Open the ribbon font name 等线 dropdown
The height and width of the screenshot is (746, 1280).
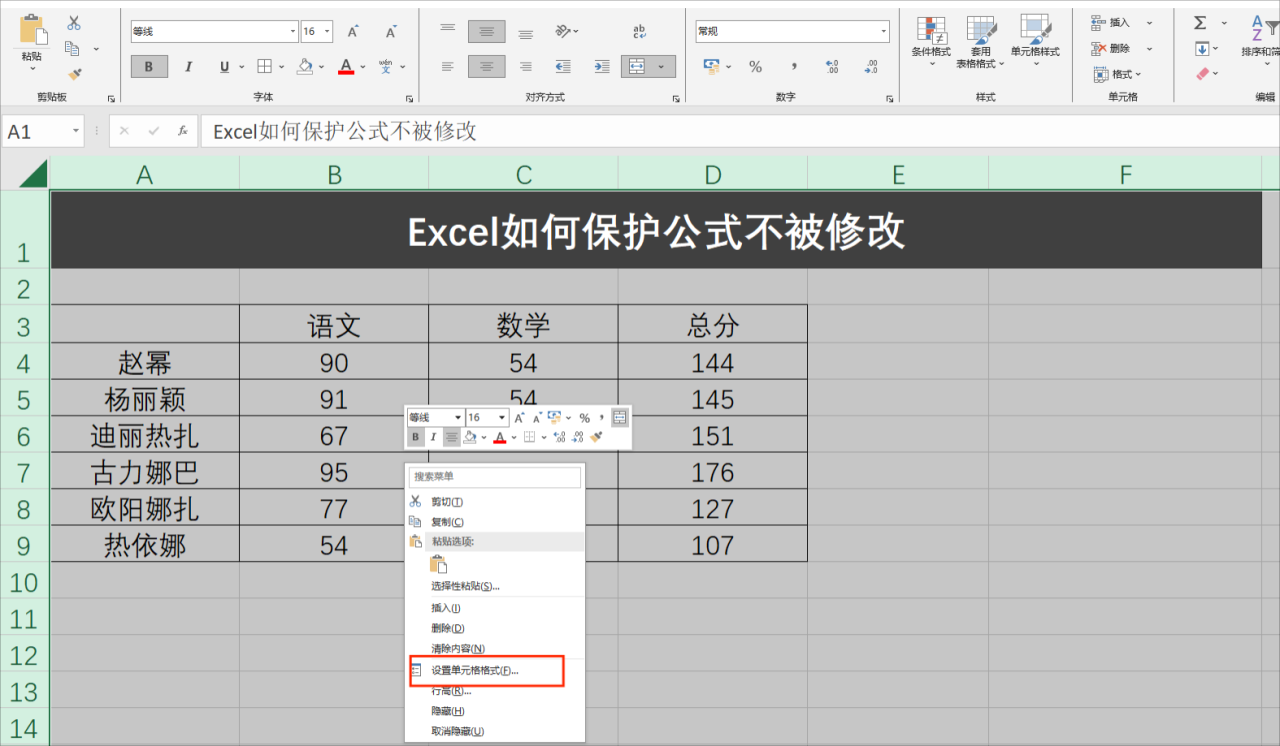click(x=292, y=32)
